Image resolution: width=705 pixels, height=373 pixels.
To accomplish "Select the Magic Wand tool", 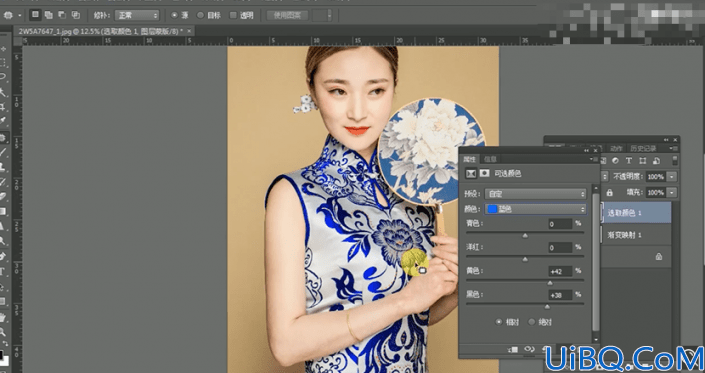I will click(x=4, y=92).
